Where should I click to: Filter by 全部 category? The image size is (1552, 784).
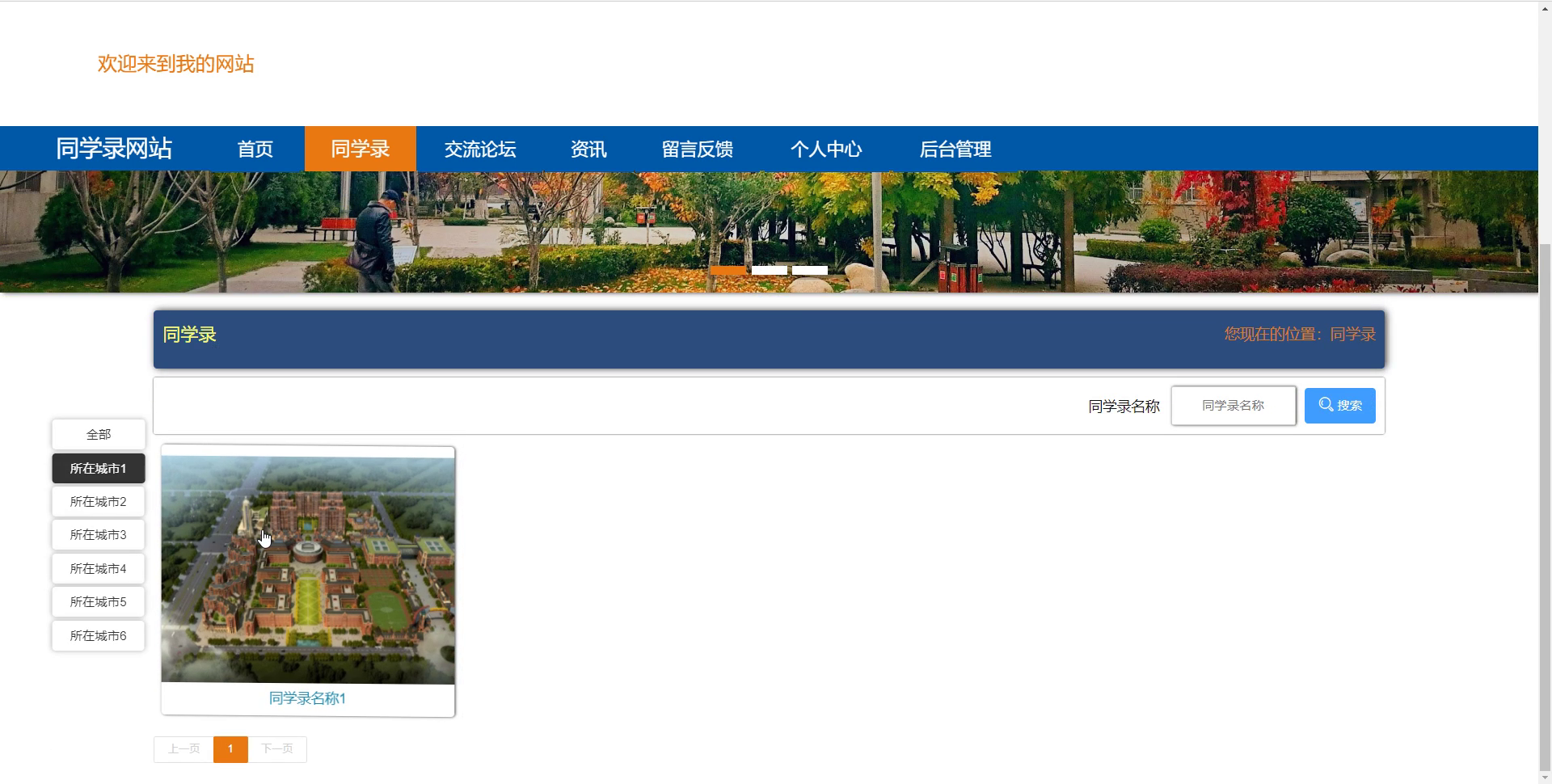99,435
